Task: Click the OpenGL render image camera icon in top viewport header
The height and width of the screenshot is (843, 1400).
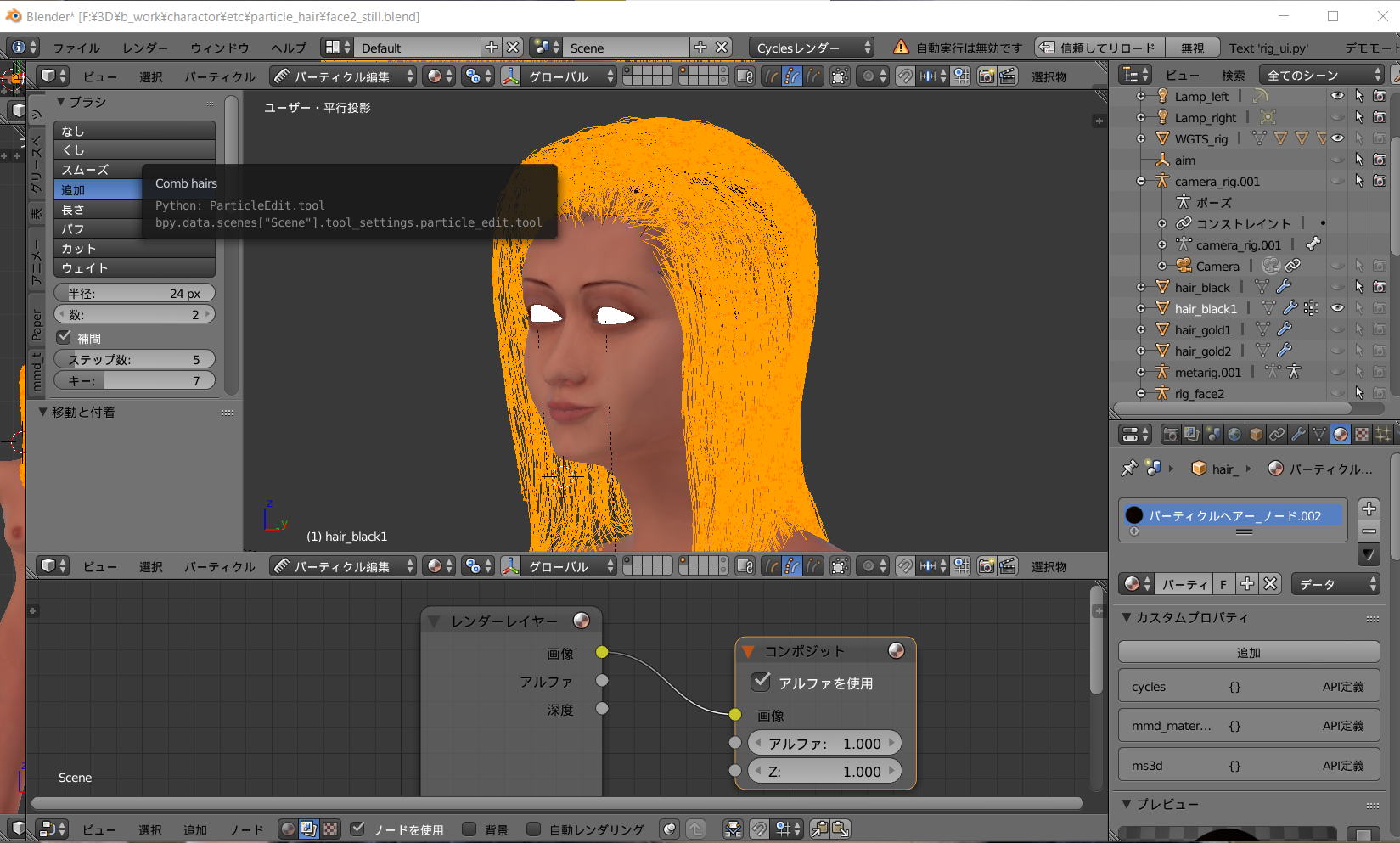Action: (x=986, y=76)
